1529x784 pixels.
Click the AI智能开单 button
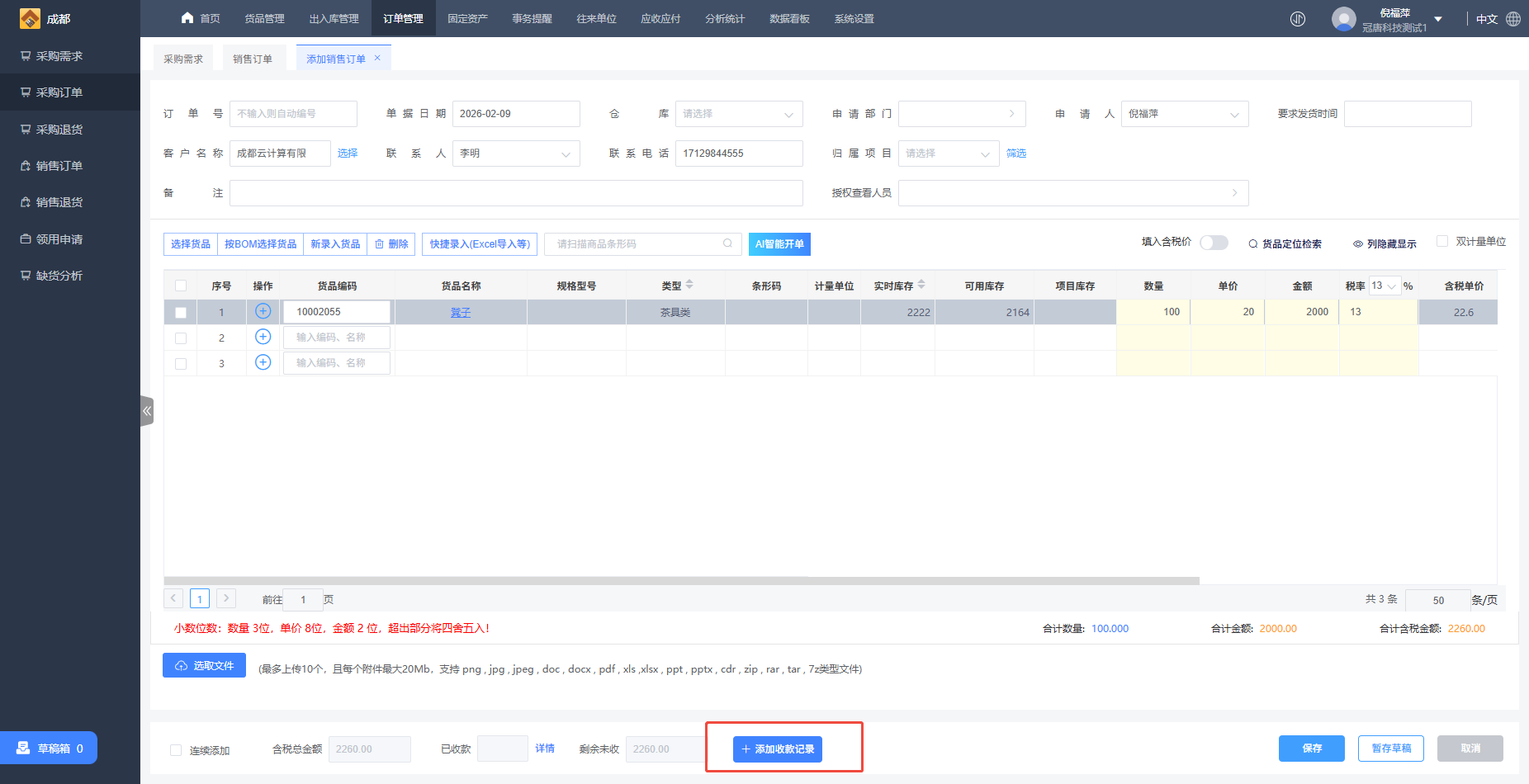(x=779, y=243)
